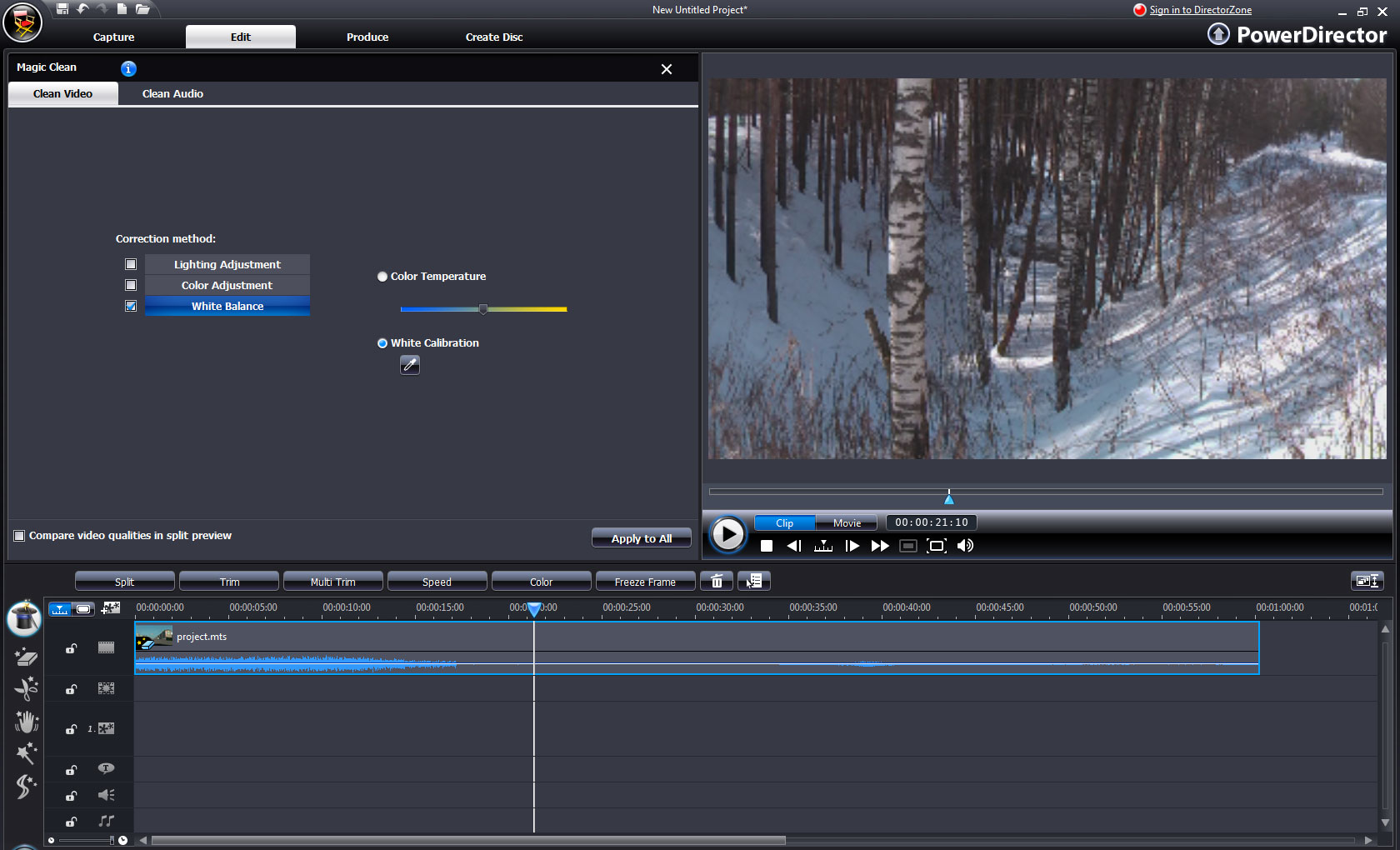Click the add tracks icon above timeline
Image resolution: width=1400 pixels, height=850 pixels.
[111, 608]
